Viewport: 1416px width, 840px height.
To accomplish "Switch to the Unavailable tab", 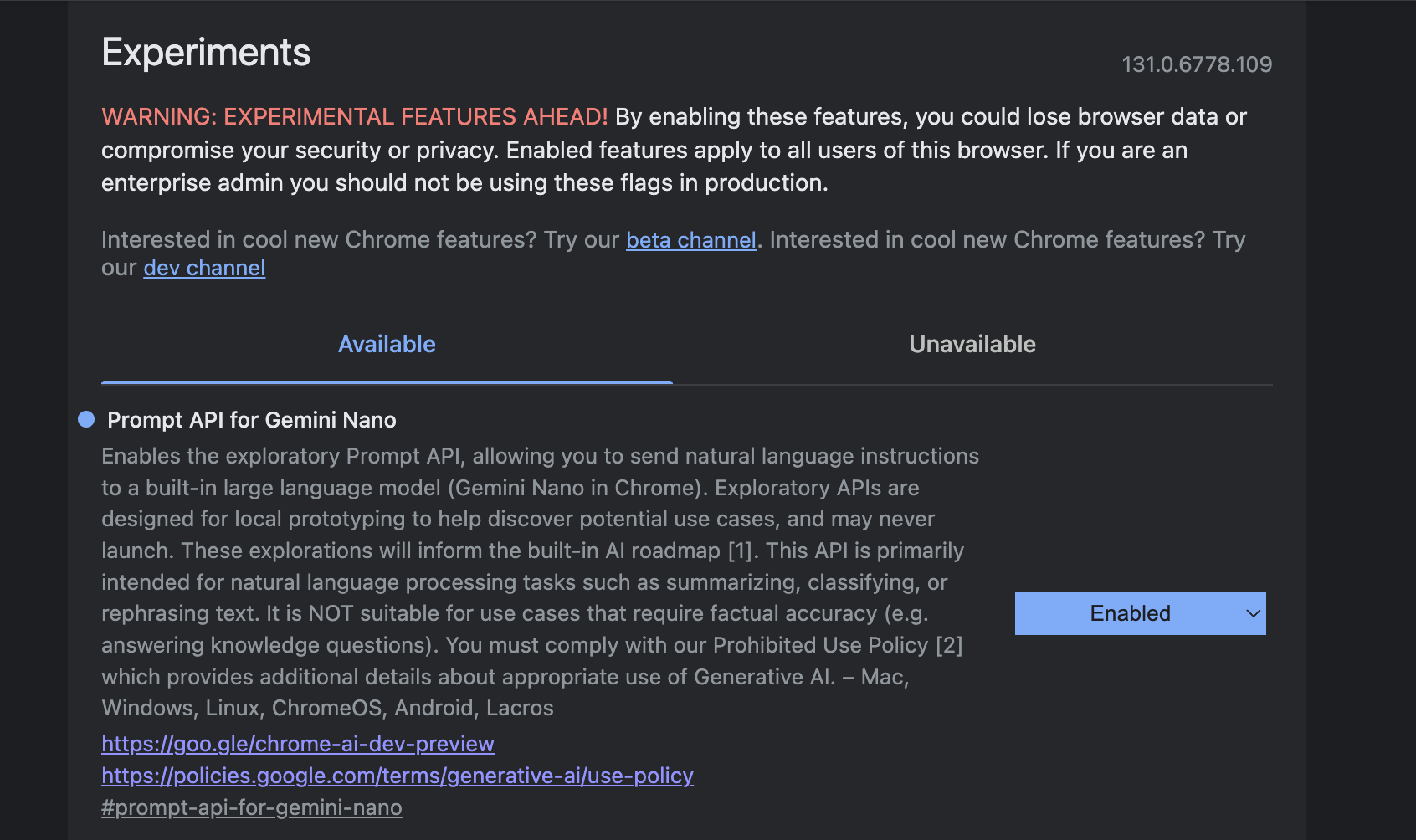I will [972, 345].
